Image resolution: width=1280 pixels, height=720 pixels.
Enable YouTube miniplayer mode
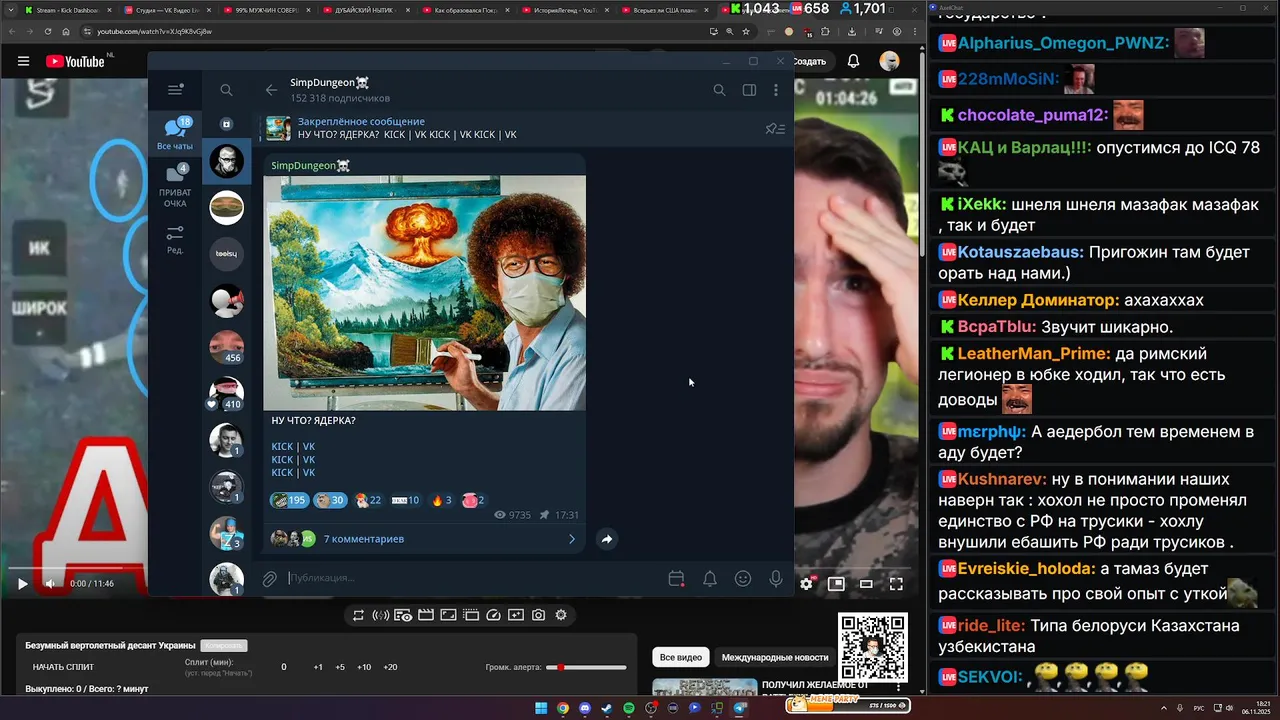pos(836,584)
